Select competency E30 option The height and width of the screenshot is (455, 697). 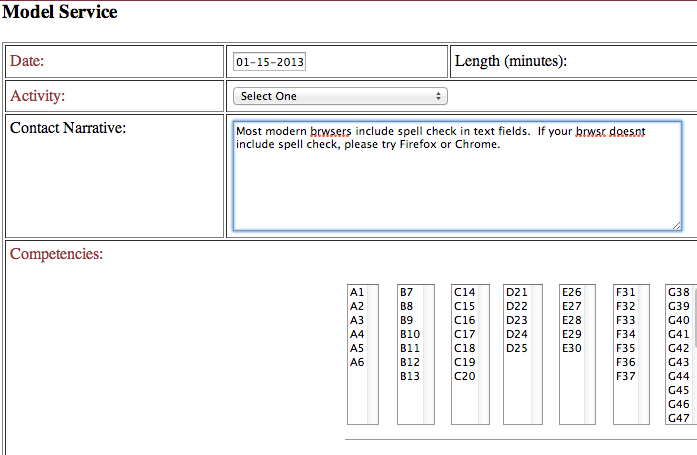click(571, 348)
